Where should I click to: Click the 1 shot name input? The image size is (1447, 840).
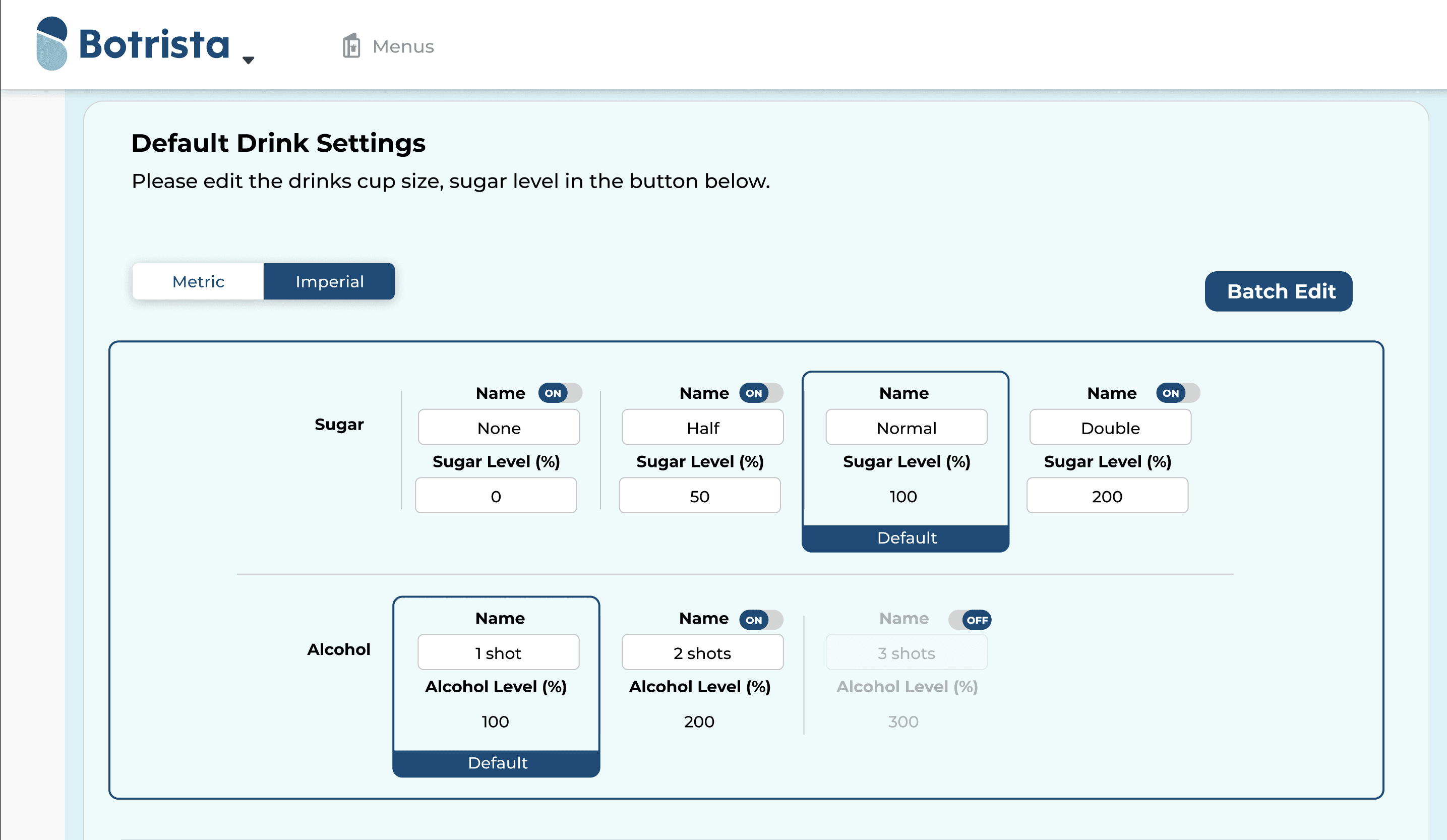(498, 653)
